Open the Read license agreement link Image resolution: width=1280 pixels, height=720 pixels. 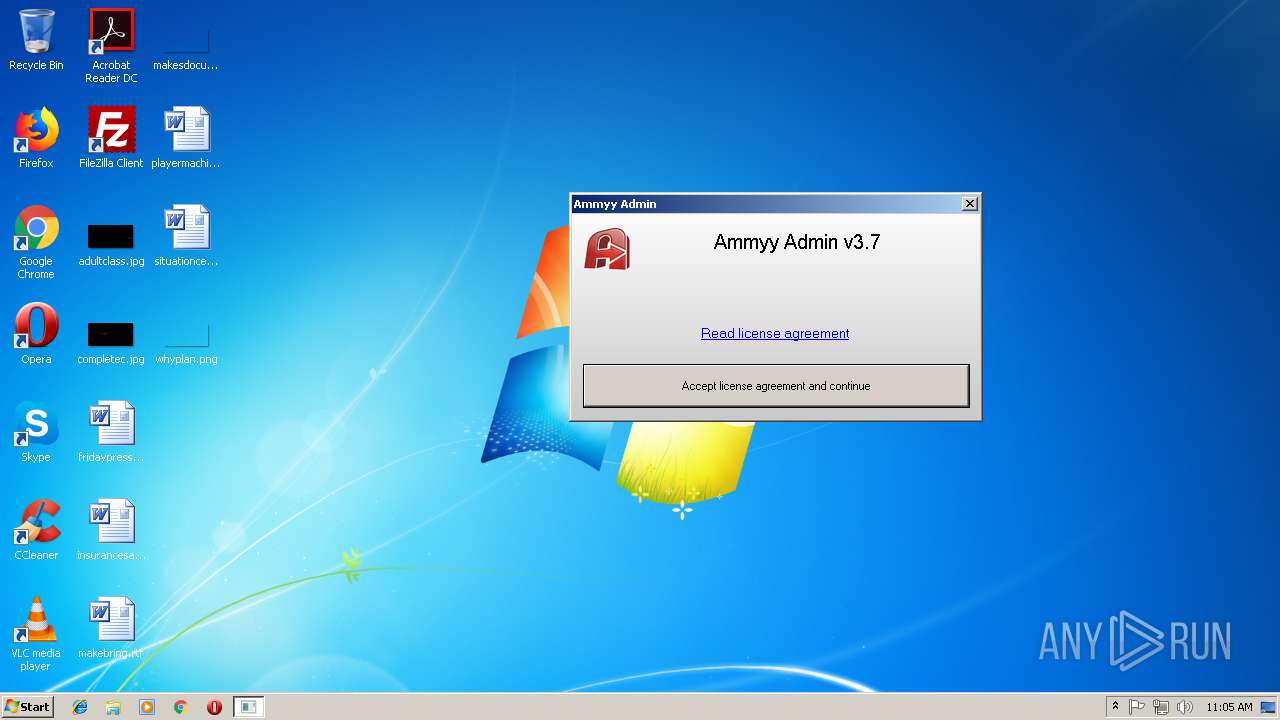[775, 334]
